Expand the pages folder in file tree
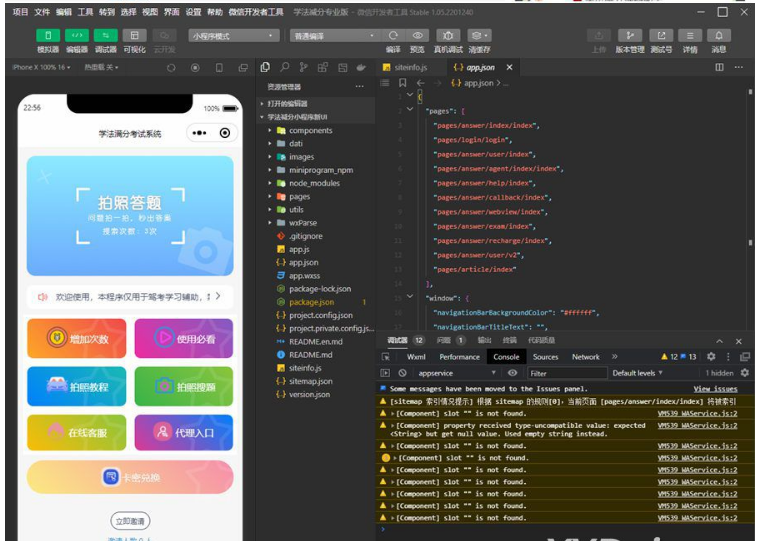 [x=299, y=196]
